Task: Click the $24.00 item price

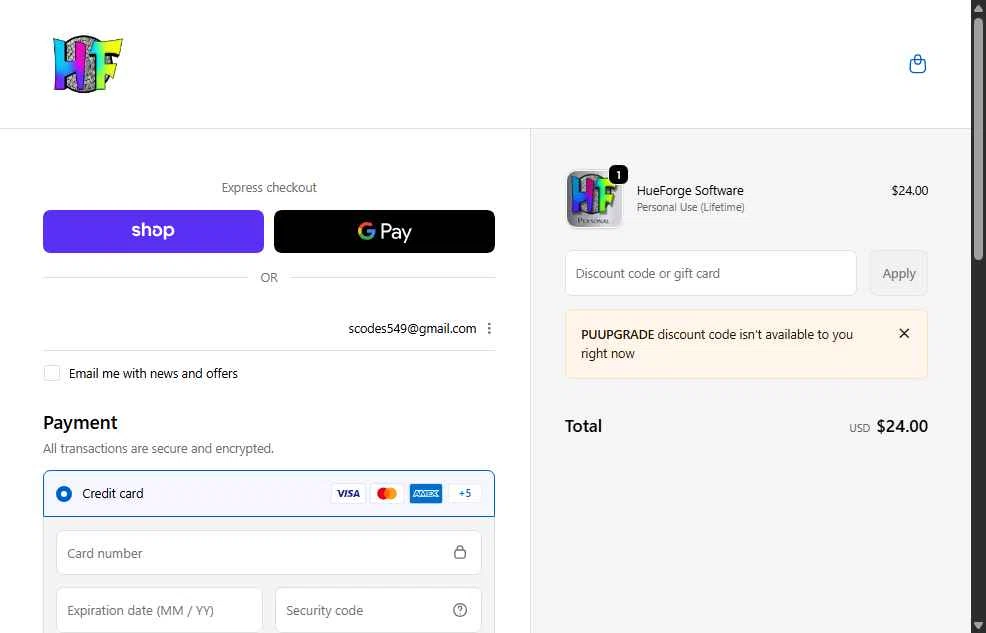Action: [909, 190]
